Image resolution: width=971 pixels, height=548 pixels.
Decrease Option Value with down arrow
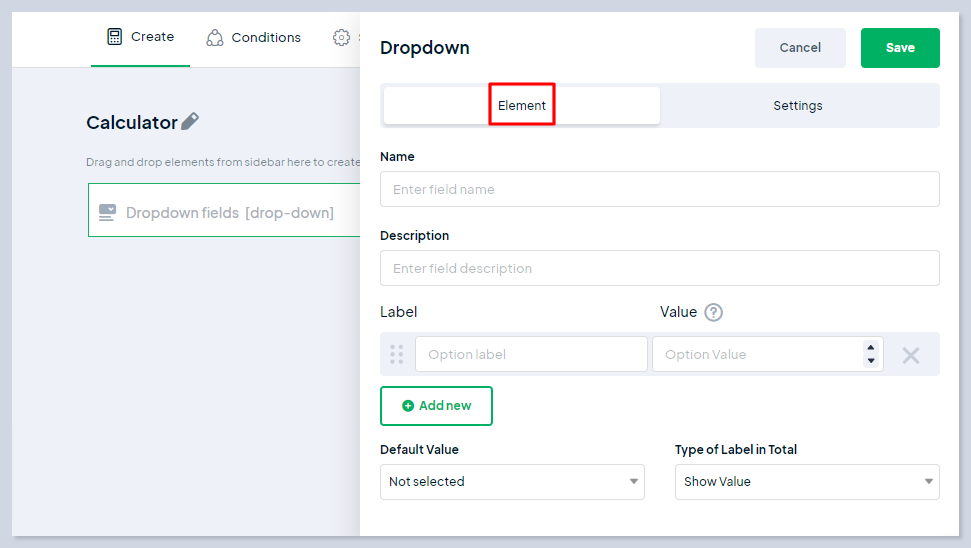tap(871, 361)
